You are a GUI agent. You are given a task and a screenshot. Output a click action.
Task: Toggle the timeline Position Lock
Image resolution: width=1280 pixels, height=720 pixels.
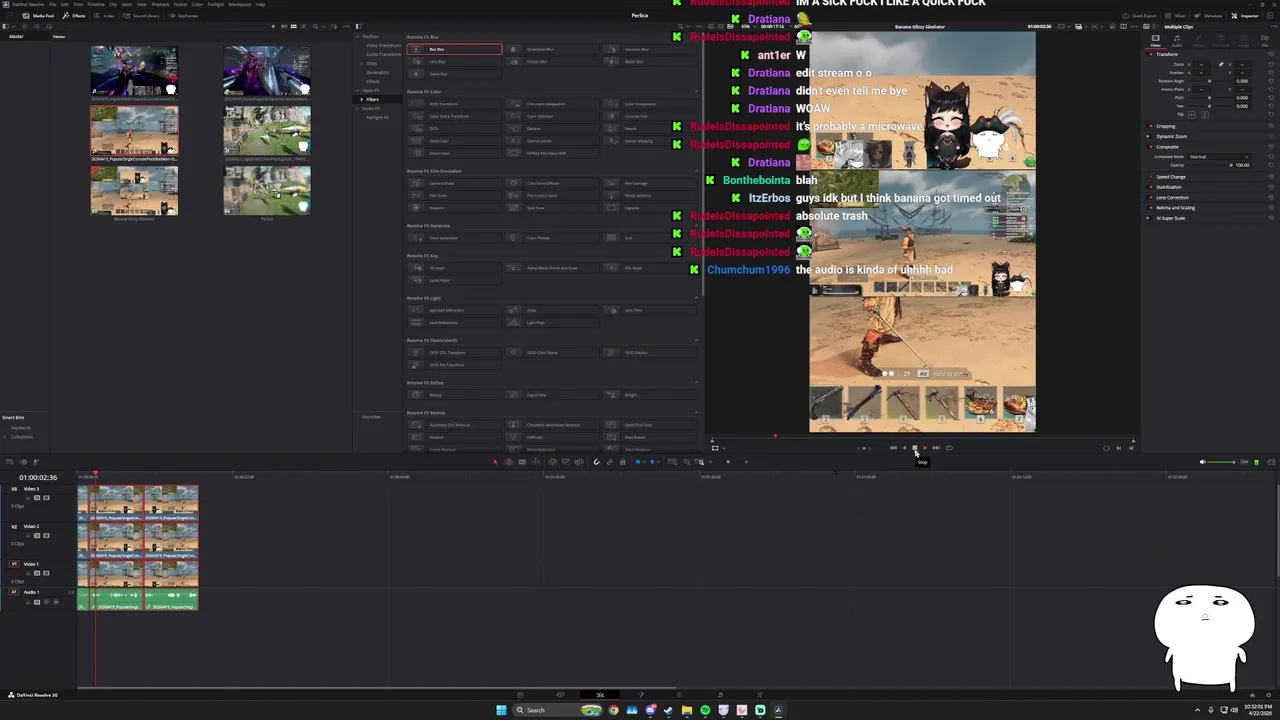point(622,462)
